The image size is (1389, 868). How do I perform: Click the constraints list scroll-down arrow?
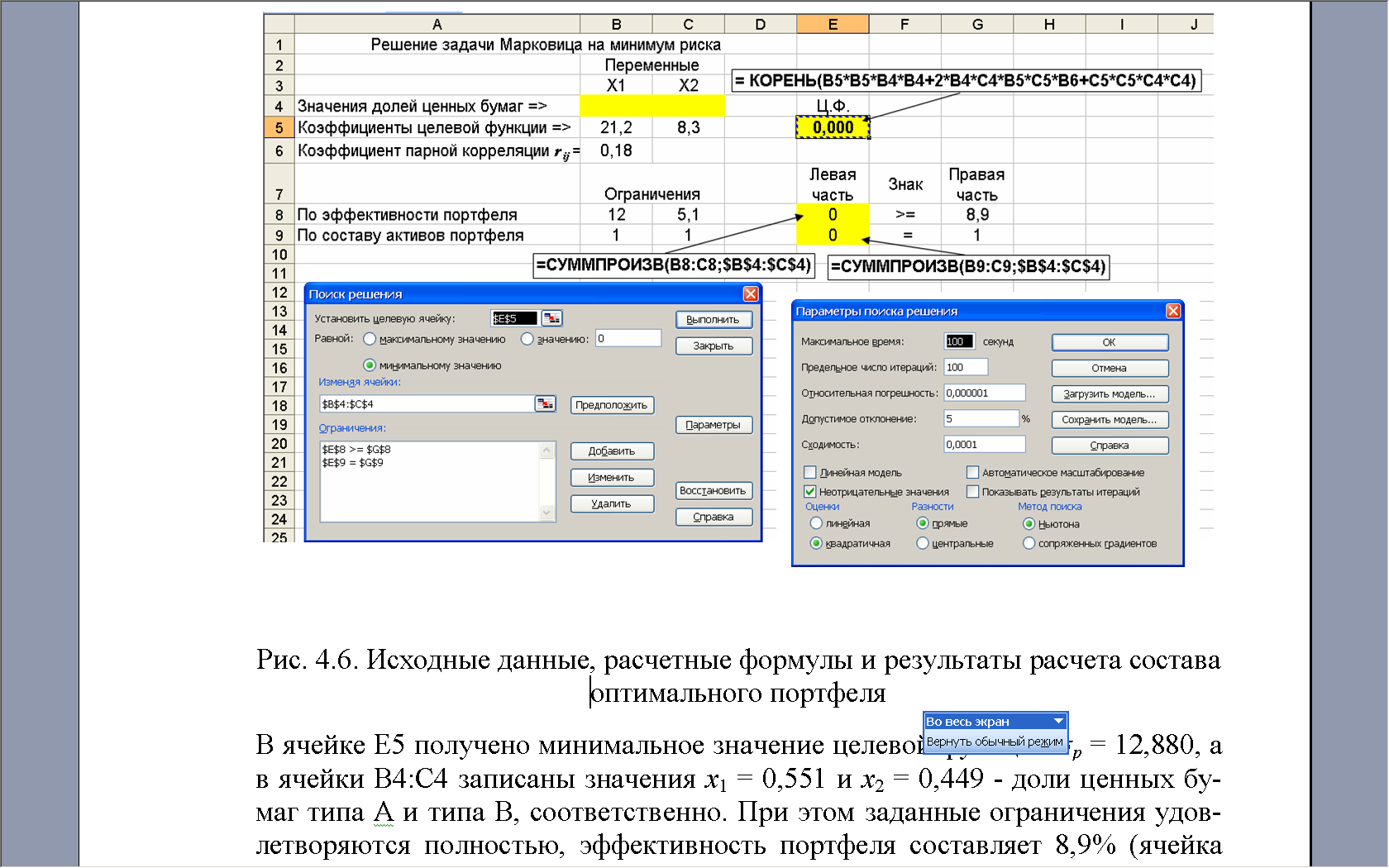(x=547, y=513)
